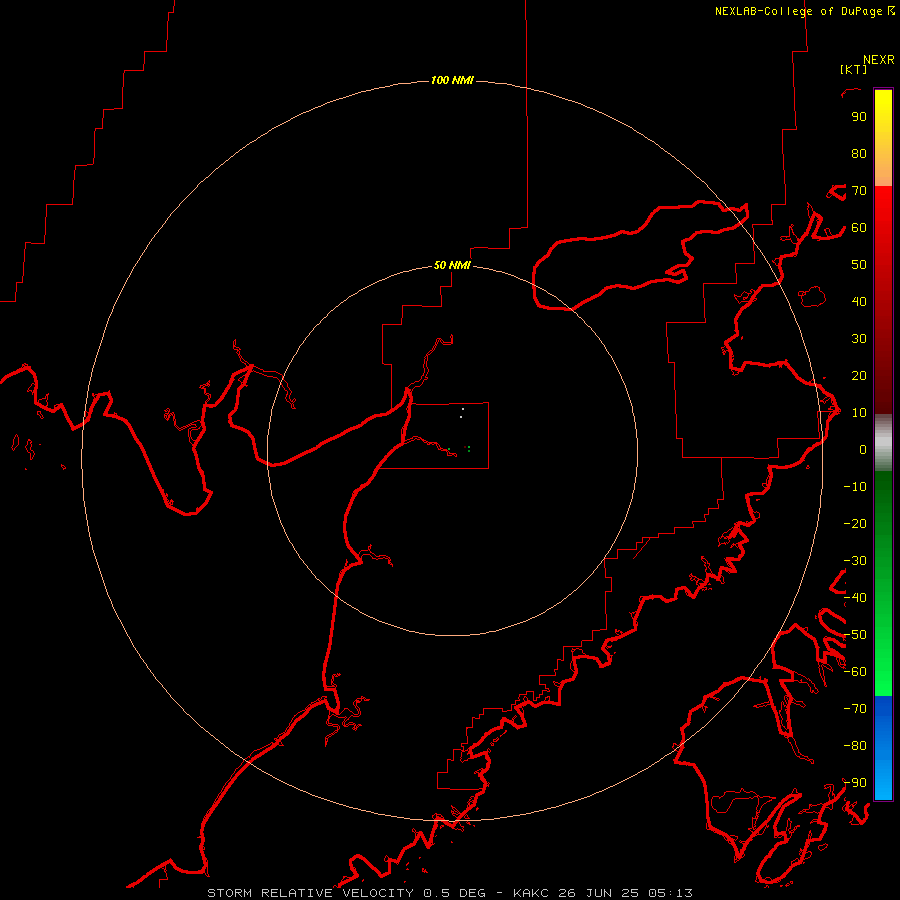Click the Storm Relative Velocity caption text
The image size is (900, 900).
click(449, 893)
